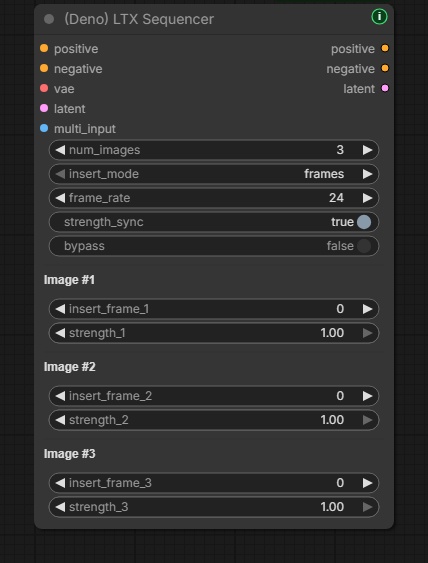Viewport: 428px width, 563px height.
Task: Click the insert_frame_3 value field
Action: 214,483
